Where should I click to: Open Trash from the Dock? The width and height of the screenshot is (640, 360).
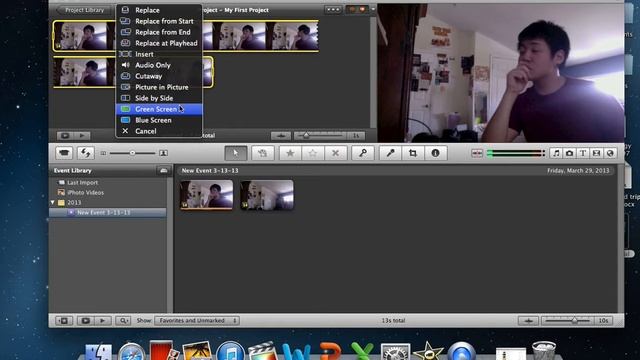point(544,351)
